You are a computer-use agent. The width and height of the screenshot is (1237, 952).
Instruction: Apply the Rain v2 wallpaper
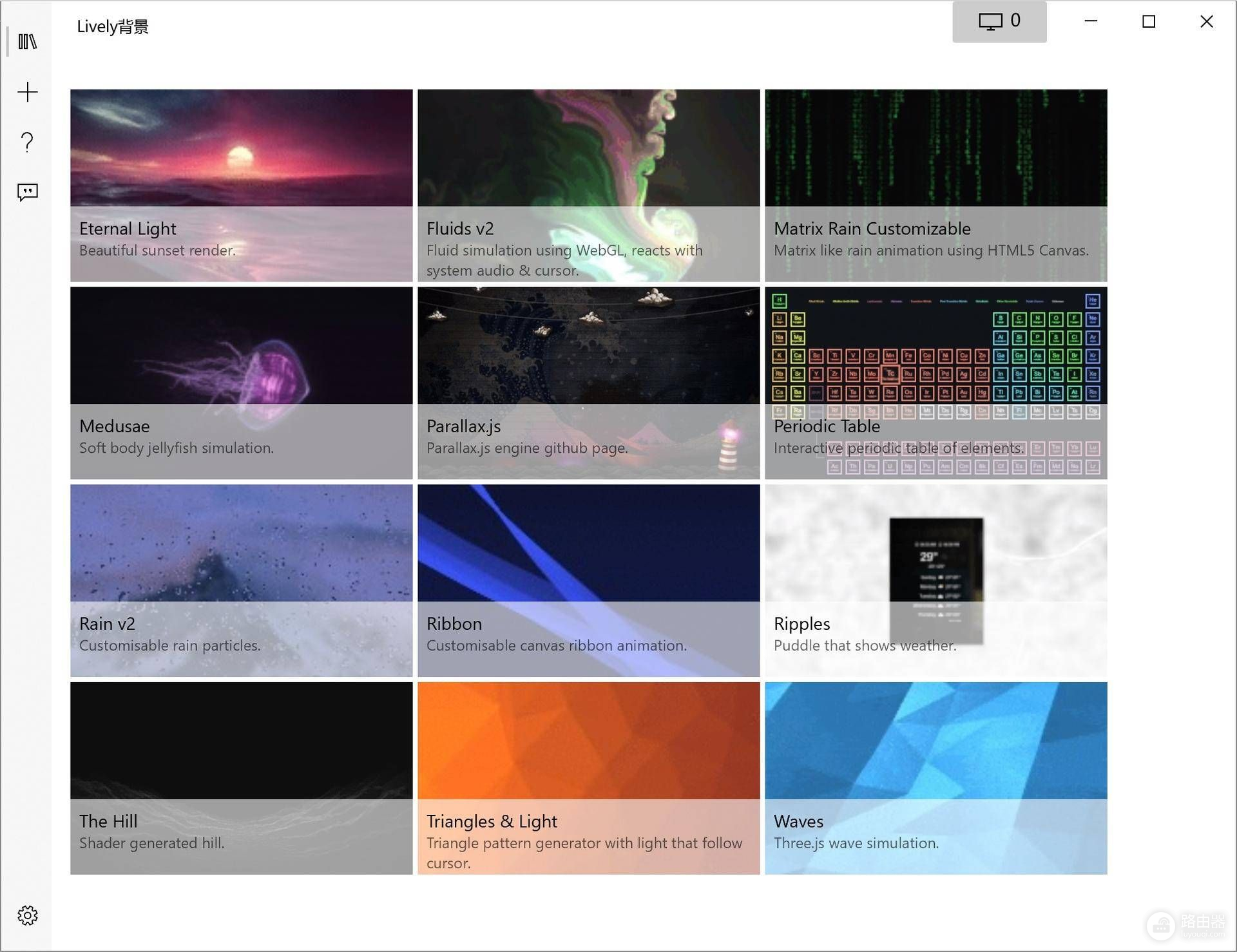241,581
